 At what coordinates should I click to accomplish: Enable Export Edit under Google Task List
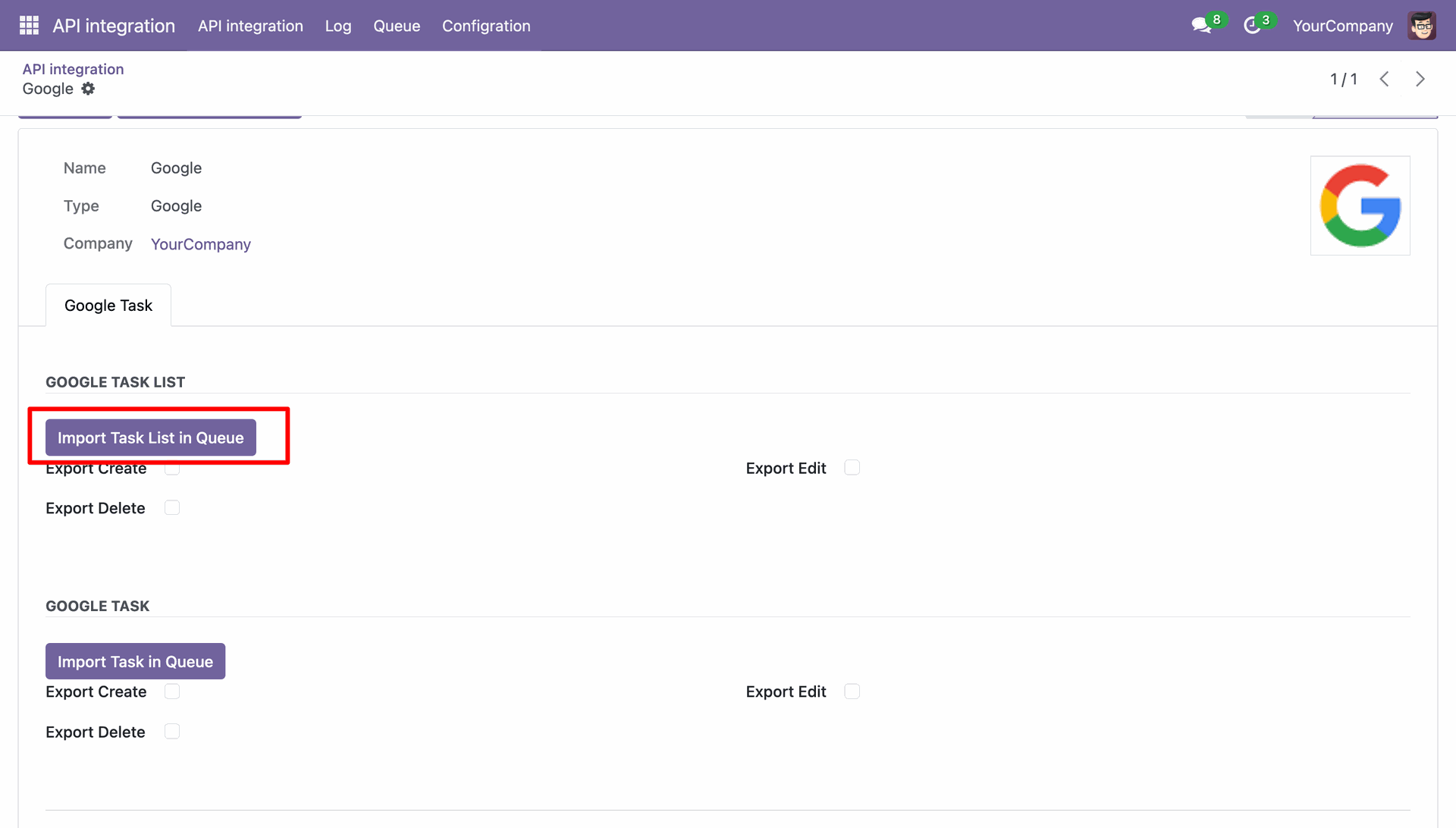click(852, 468)
